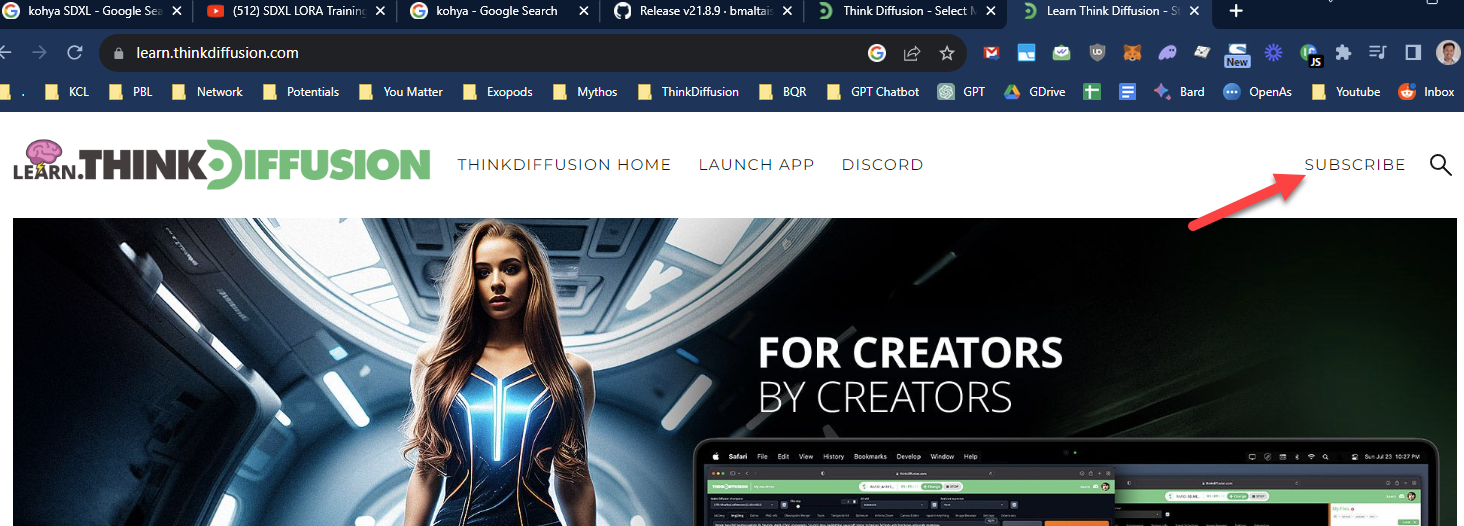1464x526 pixels.
Task: Click the Learn.ThinkDiffusion logo
Action: [x=221, y=165]
